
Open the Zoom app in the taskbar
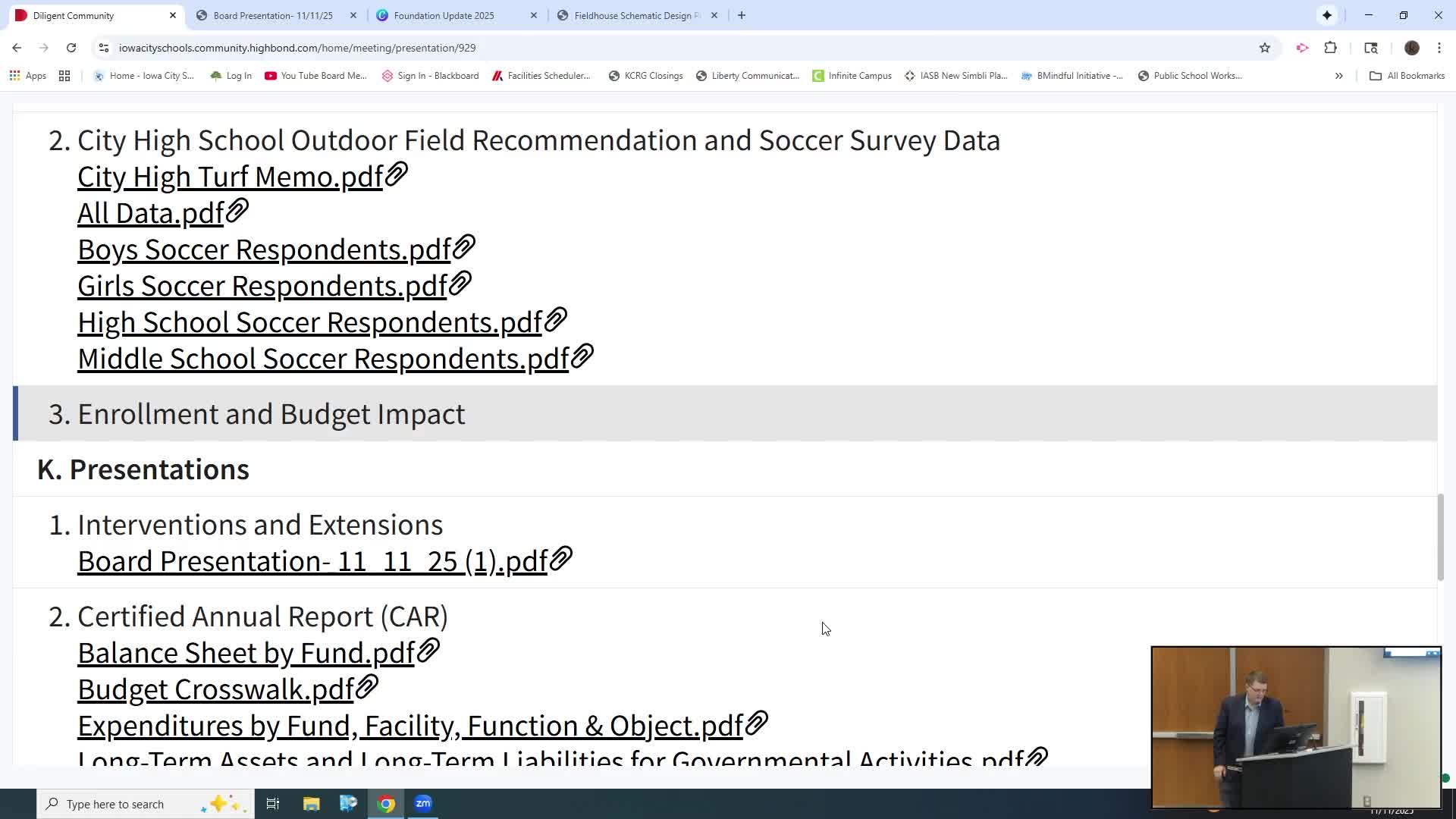click(x=423, y=804)
